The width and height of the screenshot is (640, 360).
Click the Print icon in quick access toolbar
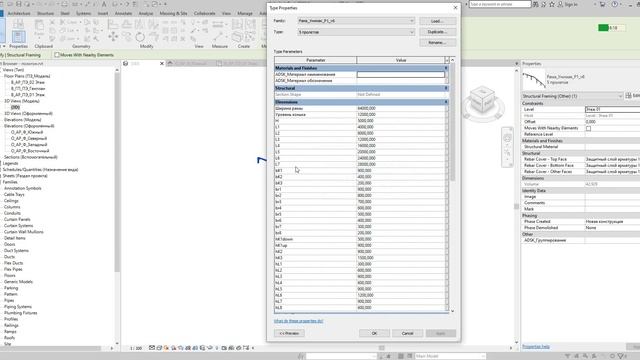click(x=65, y=4)
